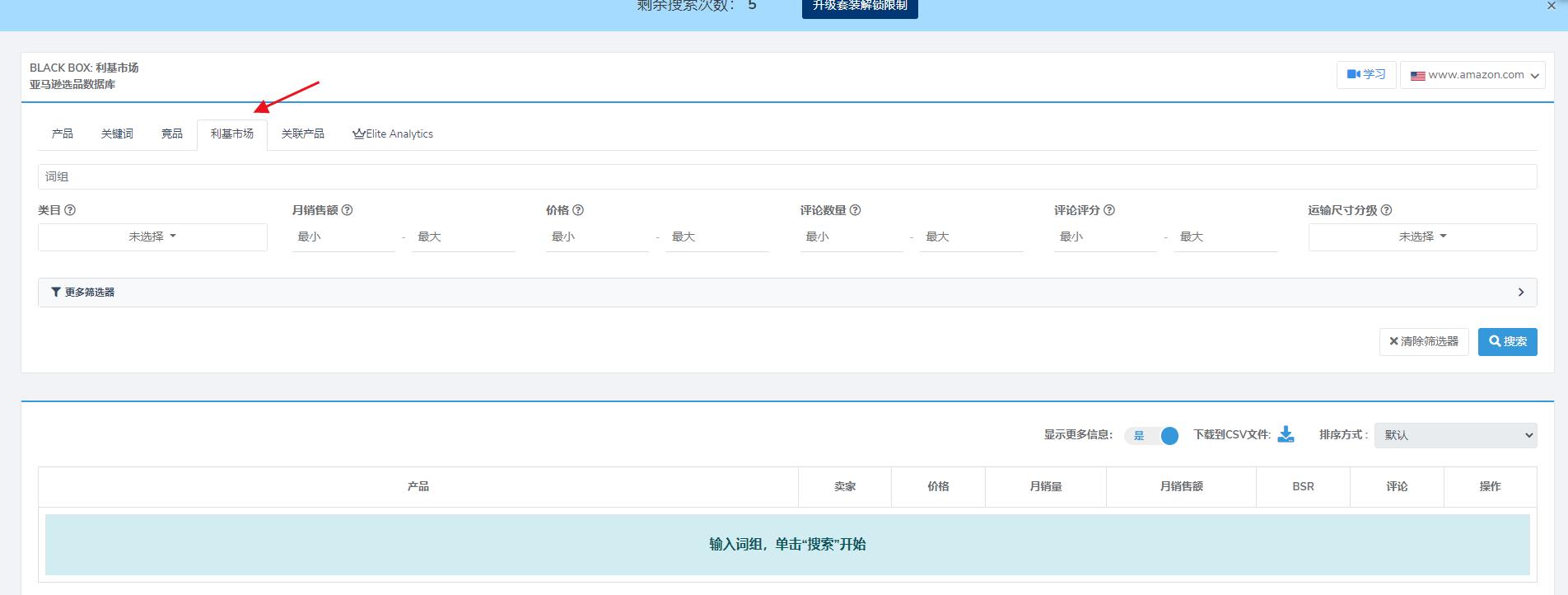Image resolution: width=1568 pixels, height=595 pixels.
Task: Open the www.amazon.com marketplace selector
Action: (x=1472, y=75)
